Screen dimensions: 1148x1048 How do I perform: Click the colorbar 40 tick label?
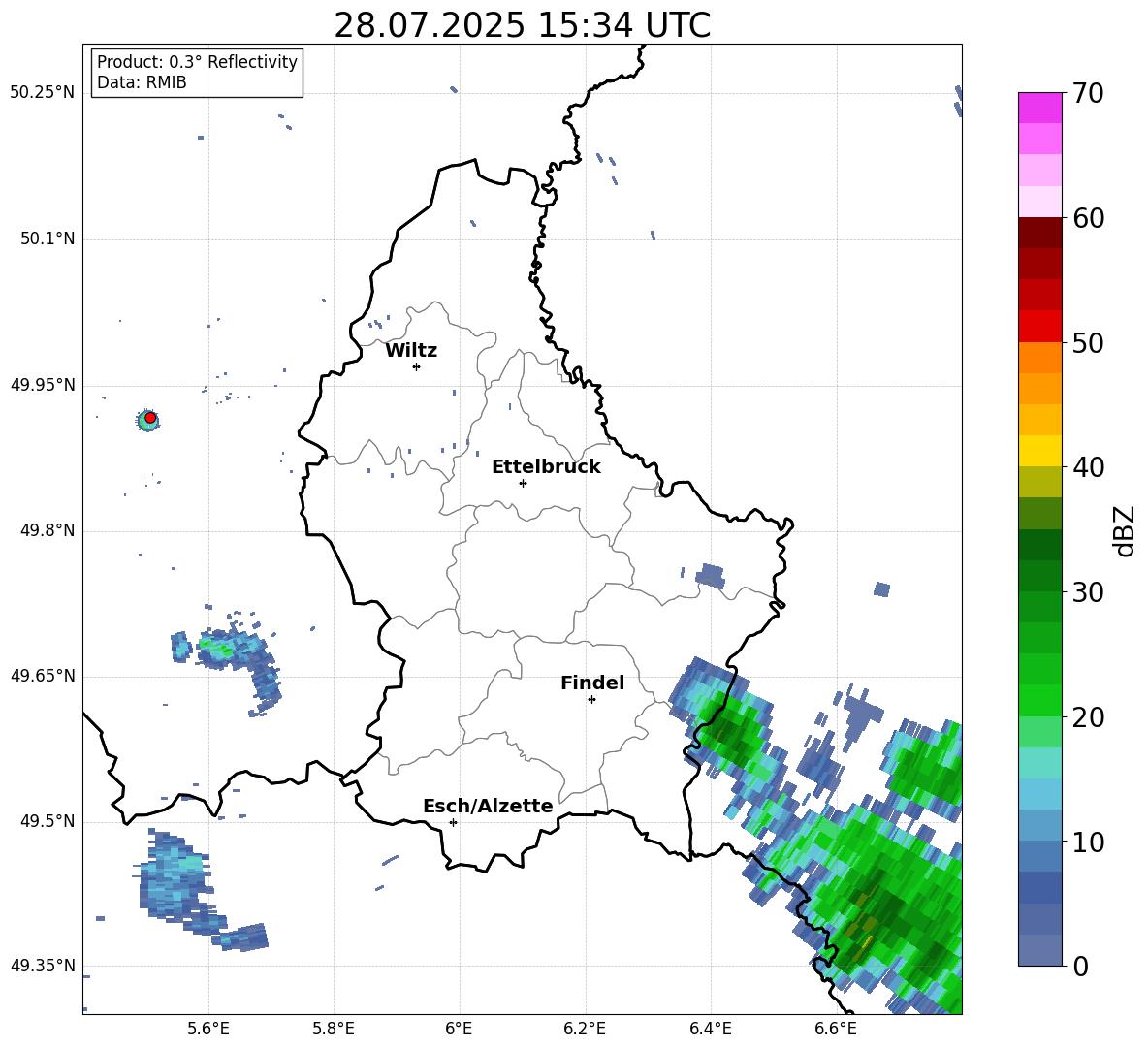click(x=1088, y=467)
